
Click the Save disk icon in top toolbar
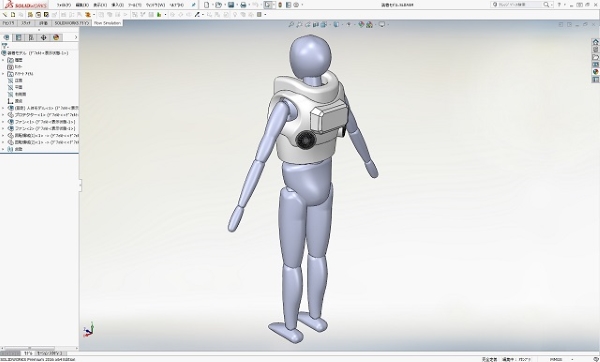click(231, 5)
